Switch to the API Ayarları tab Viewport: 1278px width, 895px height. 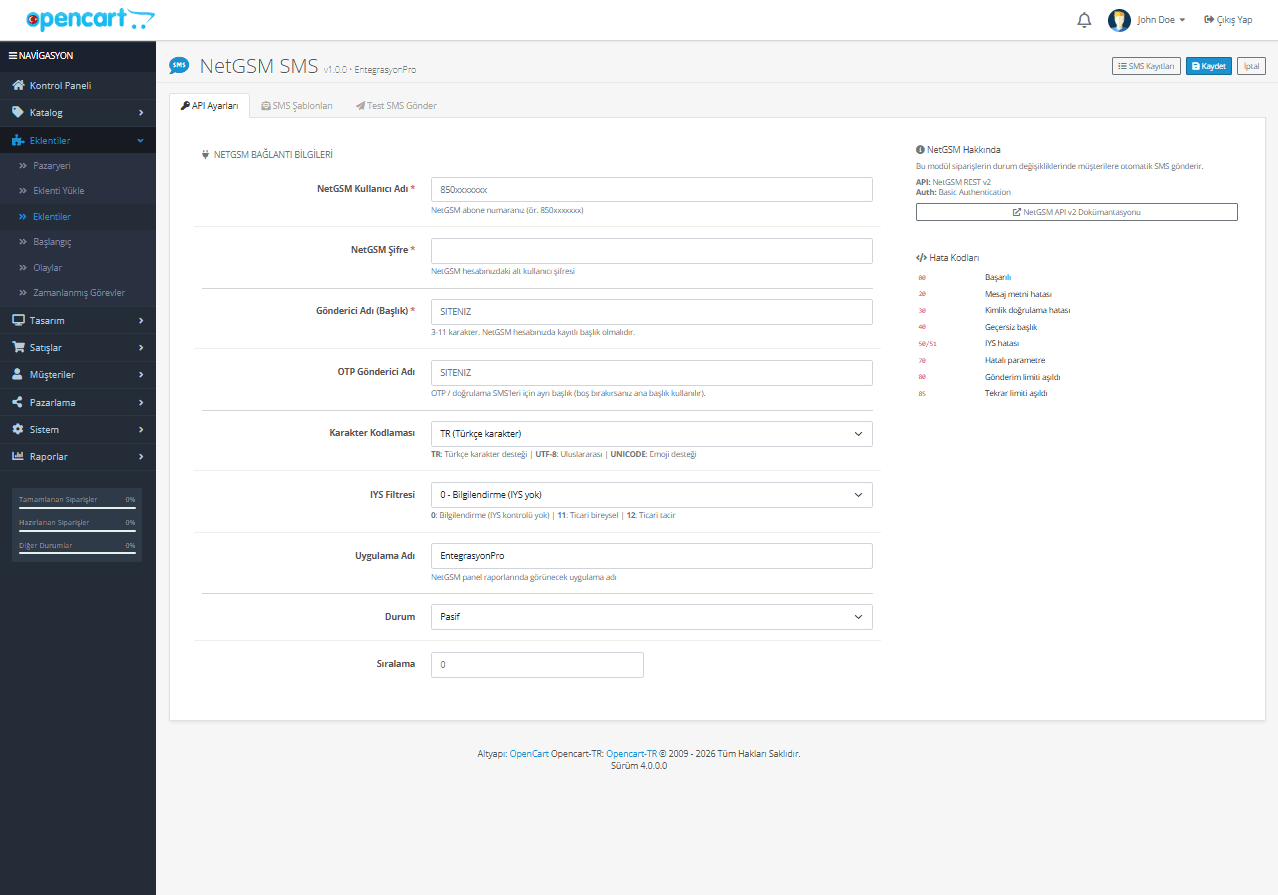(x=210, y=106)
